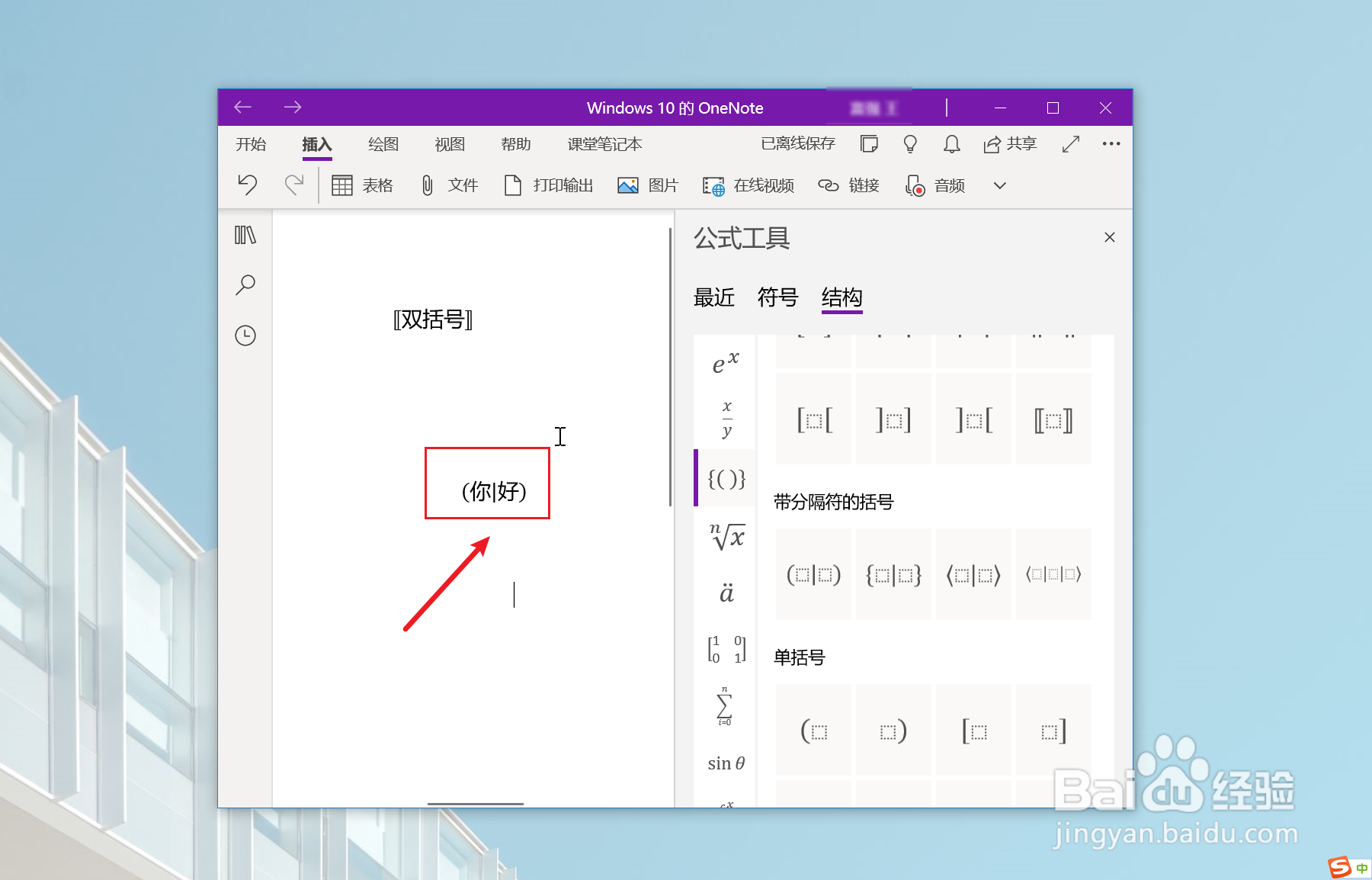Insert braces with separator {□|□}
Viewport: 1372px width, 880px height.
pyautogui.click(x=893, y=574)
